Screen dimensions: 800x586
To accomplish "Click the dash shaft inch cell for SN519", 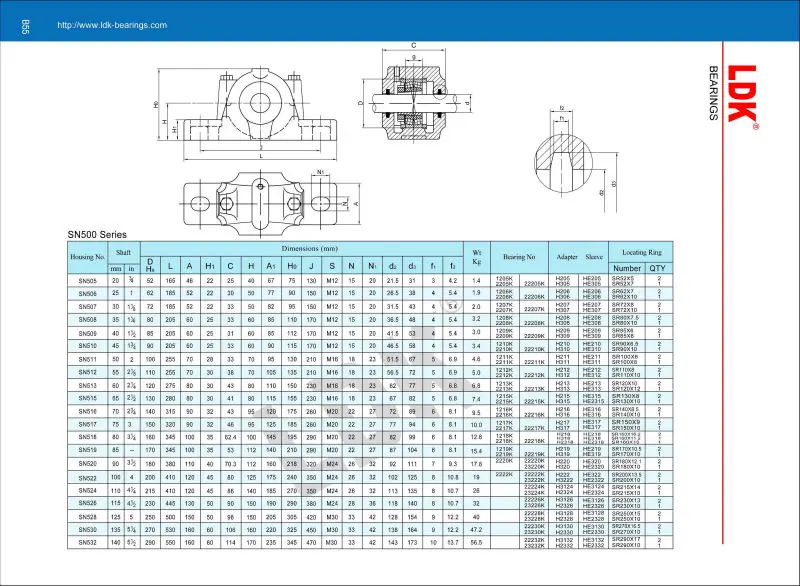I will (132, 450).
